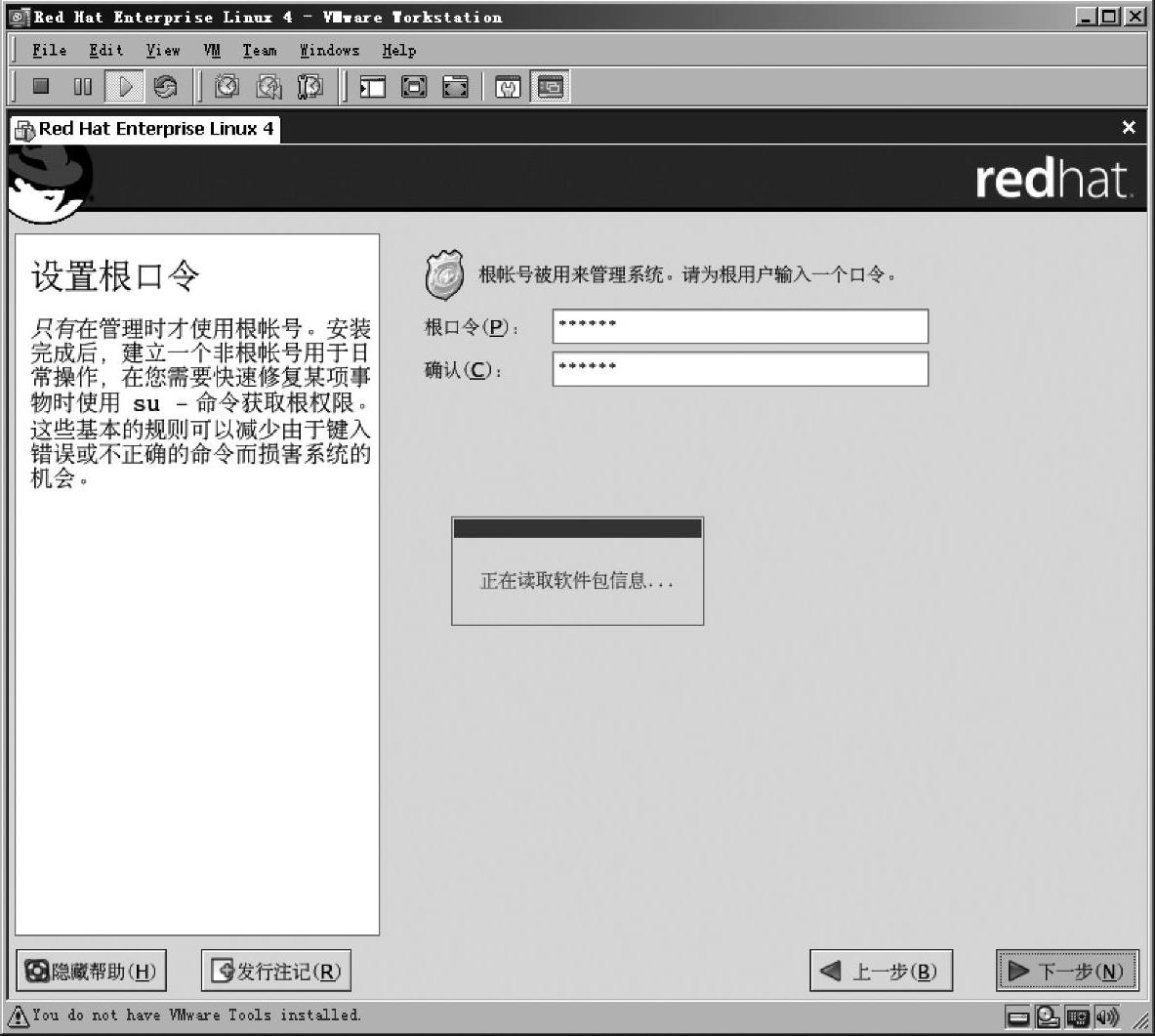Click the 发行注记(R) release notes button
The height and width of the screenshot is (1036, 1155).
276,972
